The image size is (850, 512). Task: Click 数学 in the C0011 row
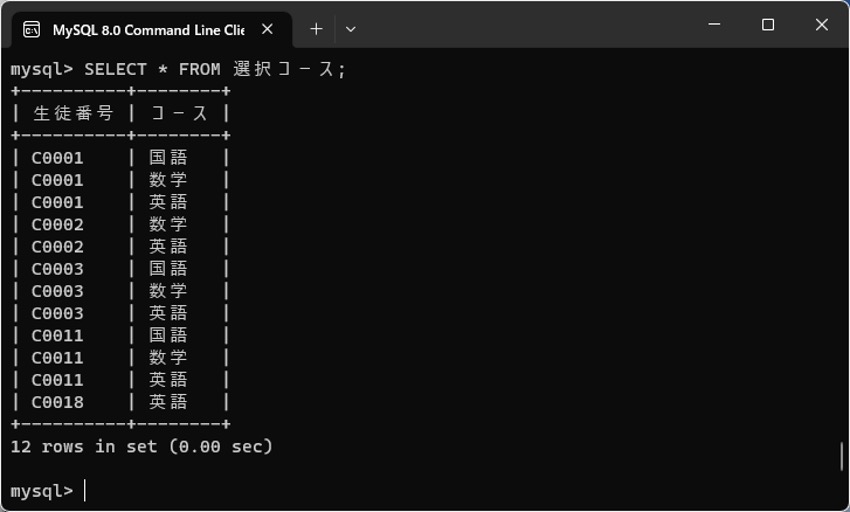(x=168, y=357)
